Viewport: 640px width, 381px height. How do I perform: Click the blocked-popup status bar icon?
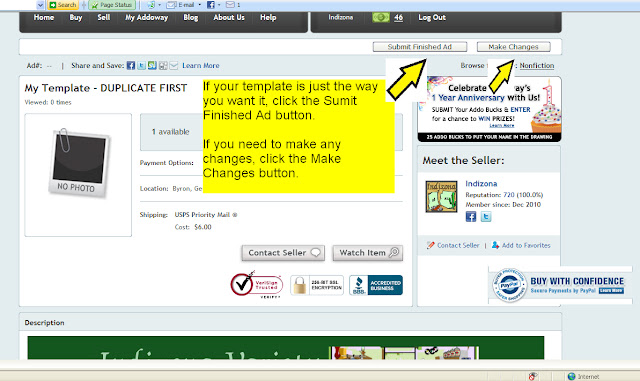tap(533, 376)
